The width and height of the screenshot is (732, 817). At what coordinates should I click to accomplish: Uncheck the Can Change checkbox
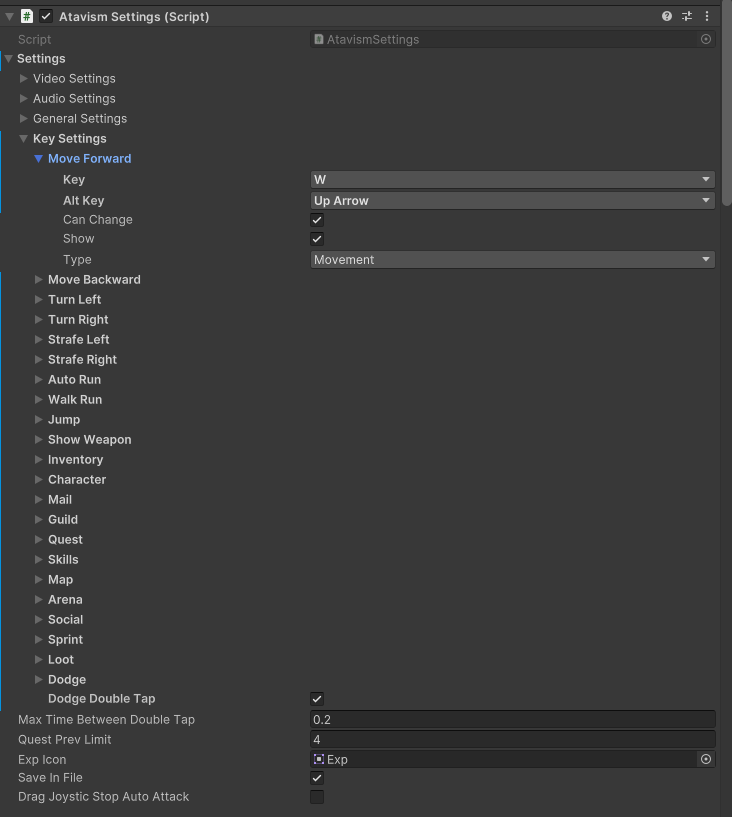(x=317, y=220)
